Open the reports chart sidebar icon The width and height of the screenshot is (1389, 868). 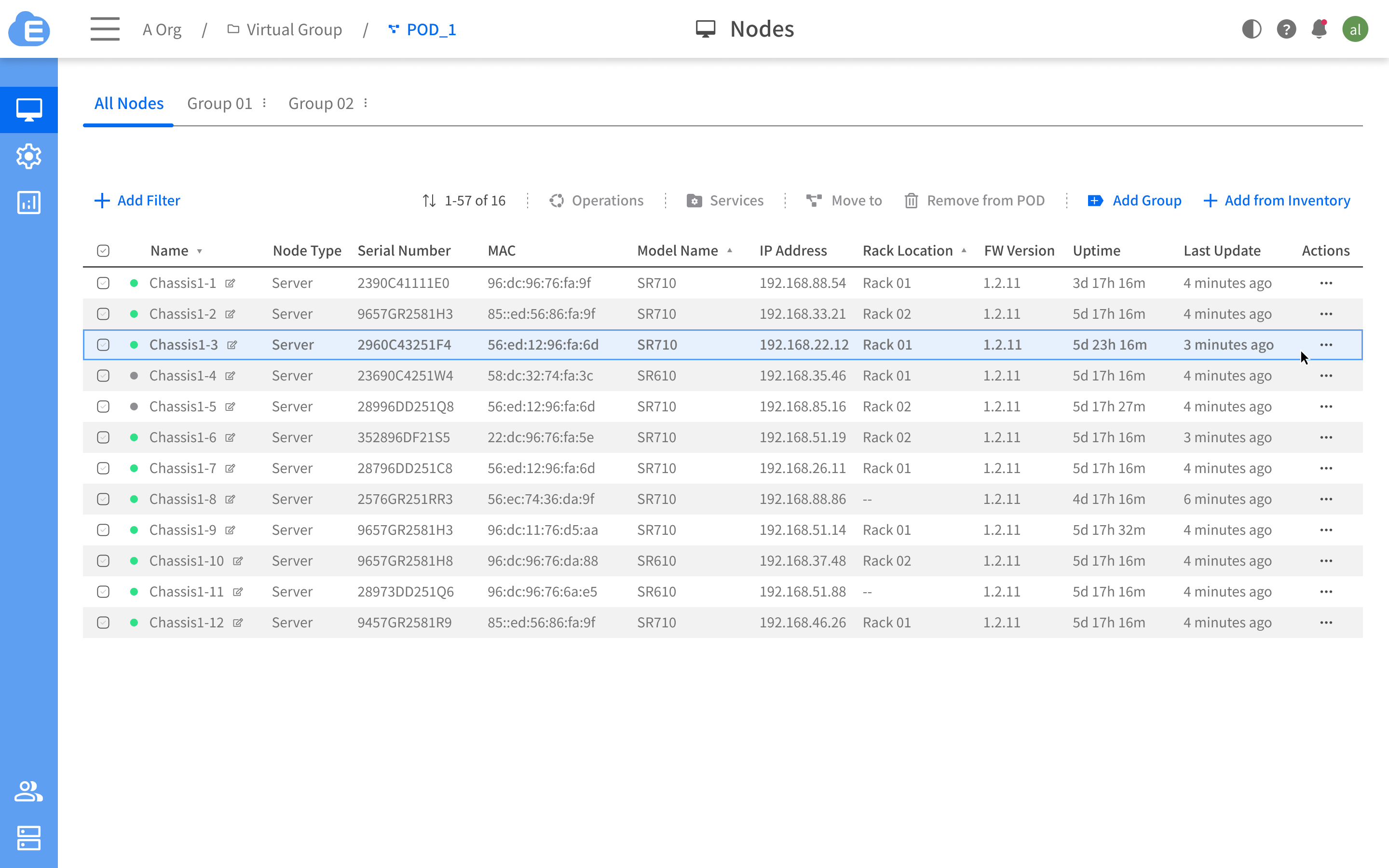29,203
